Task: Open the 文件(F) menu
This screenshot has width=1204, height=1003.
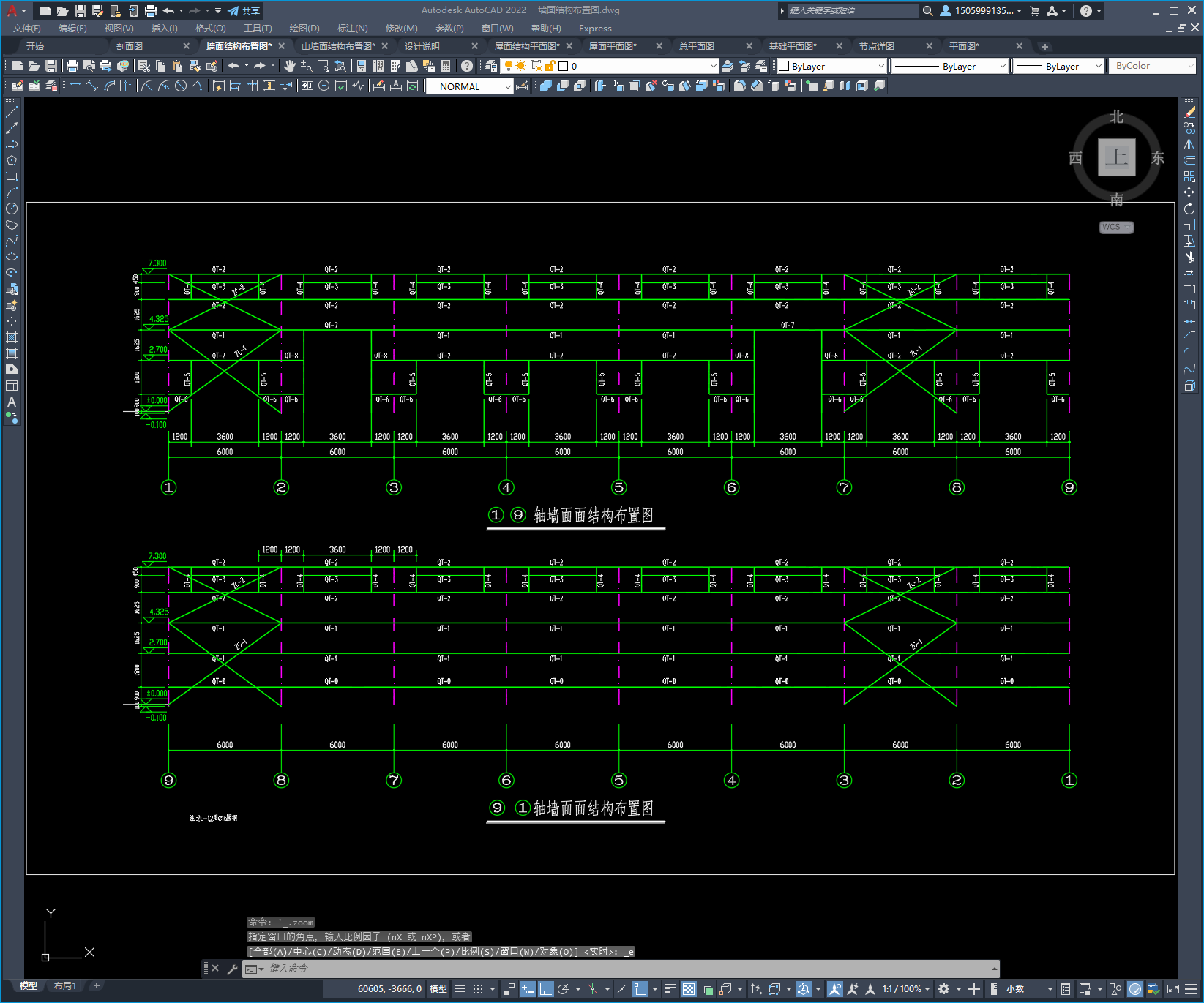Action: click(27, 29)
